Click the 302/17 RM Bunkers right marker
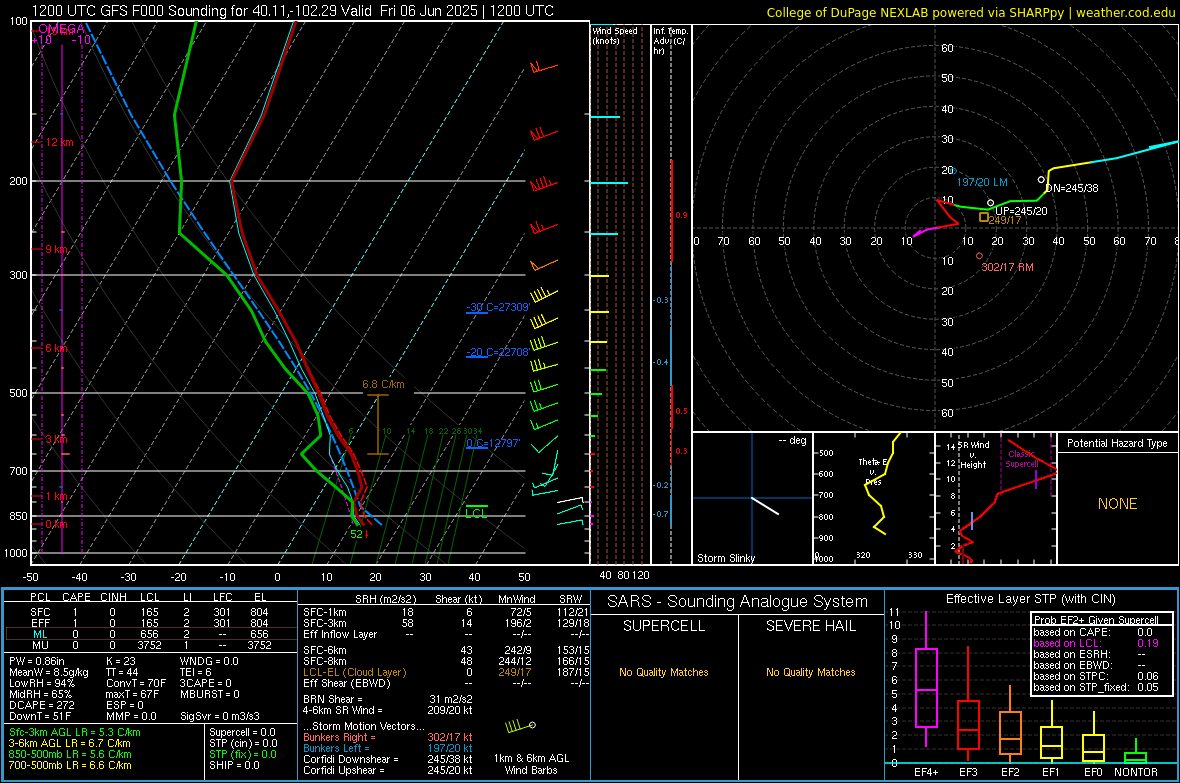The image size is (1180, 783). click(979, 256)
